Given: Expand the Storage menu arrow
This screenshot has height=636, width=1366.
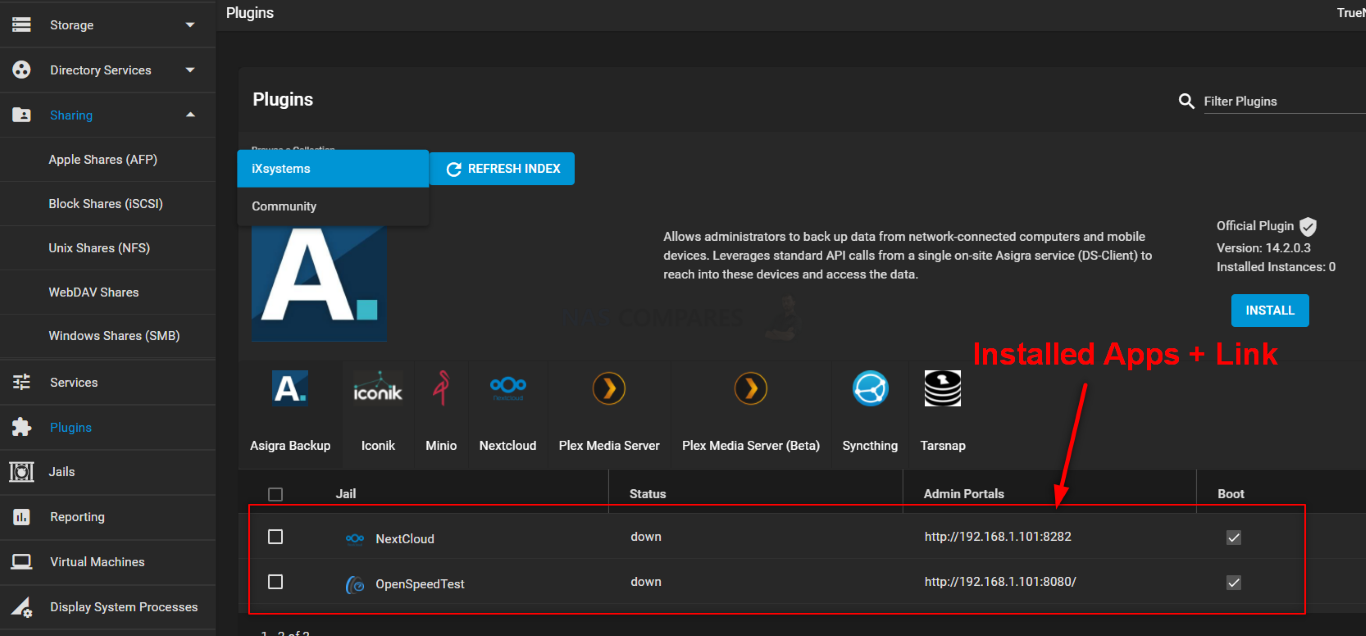Looking at the screenshot, I should [190, 25].
